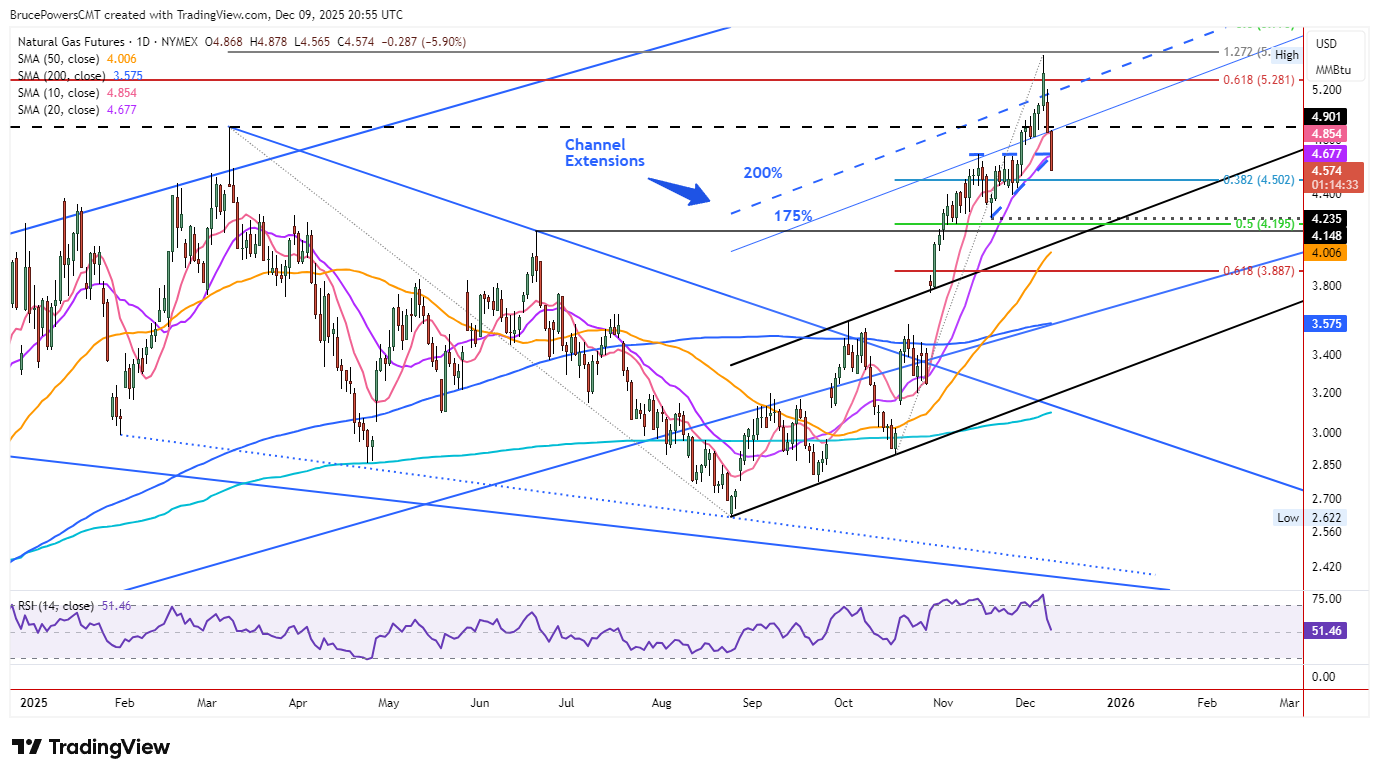Click the 4.148 price axis label
This screenshot has height=777, width=1379.
coord(1327,236)
